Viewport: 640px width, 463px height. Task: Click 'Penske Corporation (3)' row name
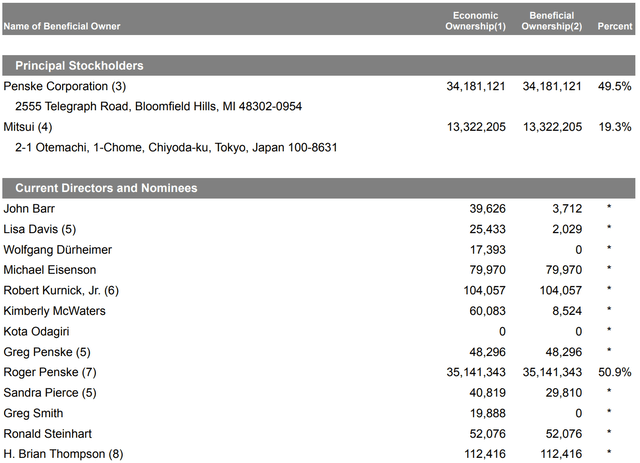click(x=65, y=87)
